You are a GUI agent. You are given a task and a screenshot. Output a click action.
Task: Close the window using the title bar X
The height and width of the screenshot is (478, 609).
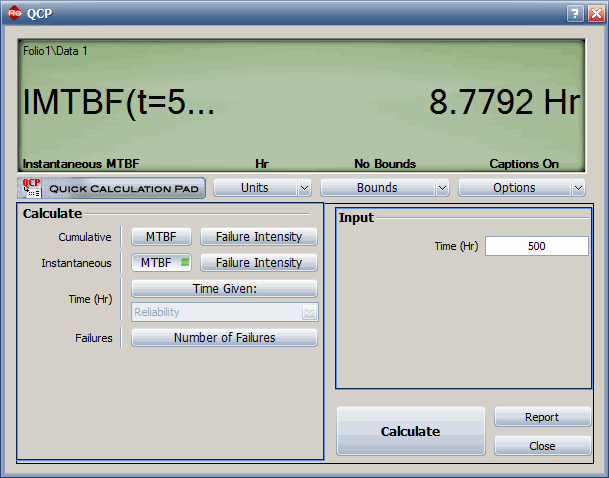point(594,14)
